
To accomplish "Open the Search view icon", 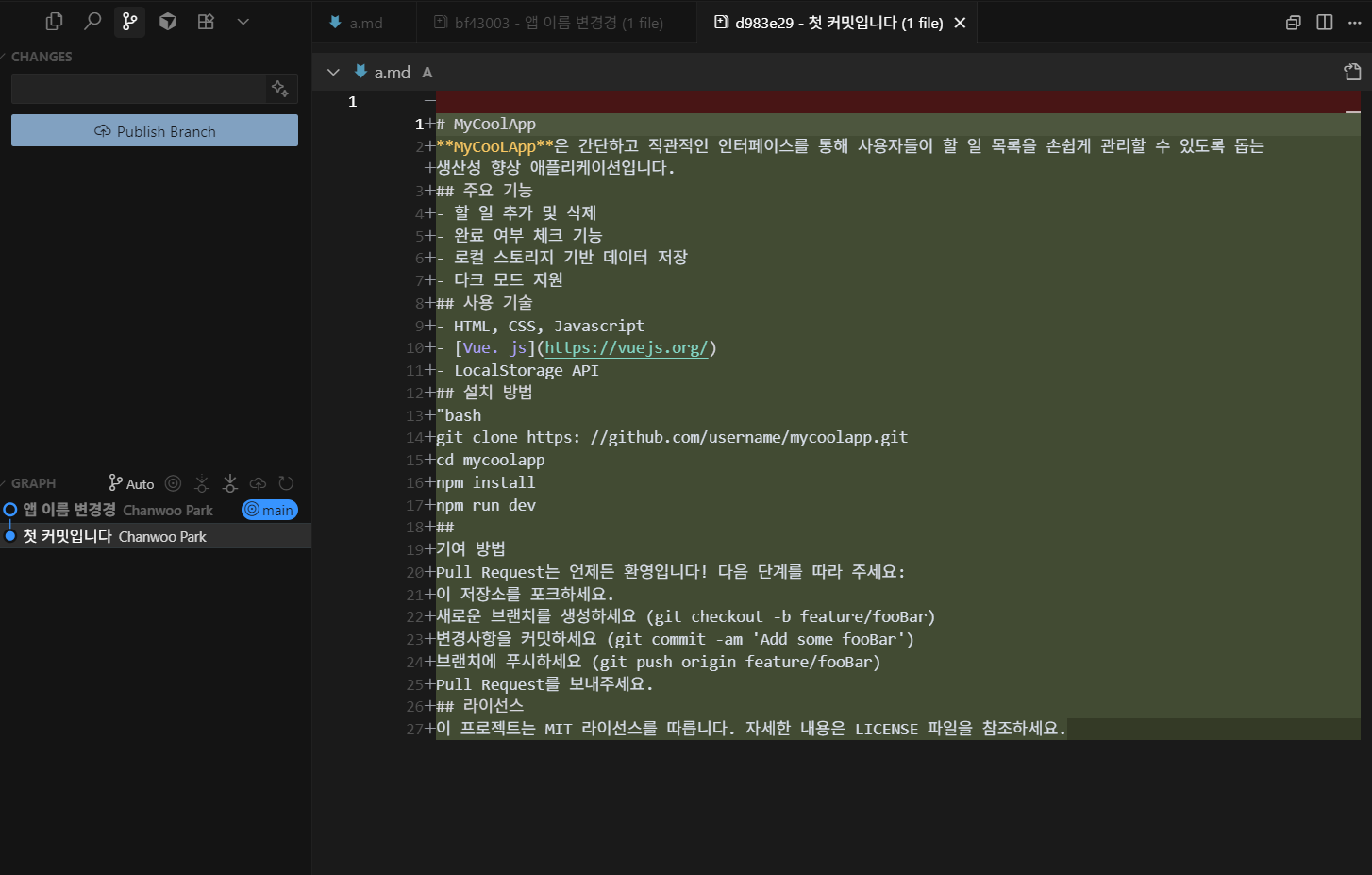I will click(92, 21).
